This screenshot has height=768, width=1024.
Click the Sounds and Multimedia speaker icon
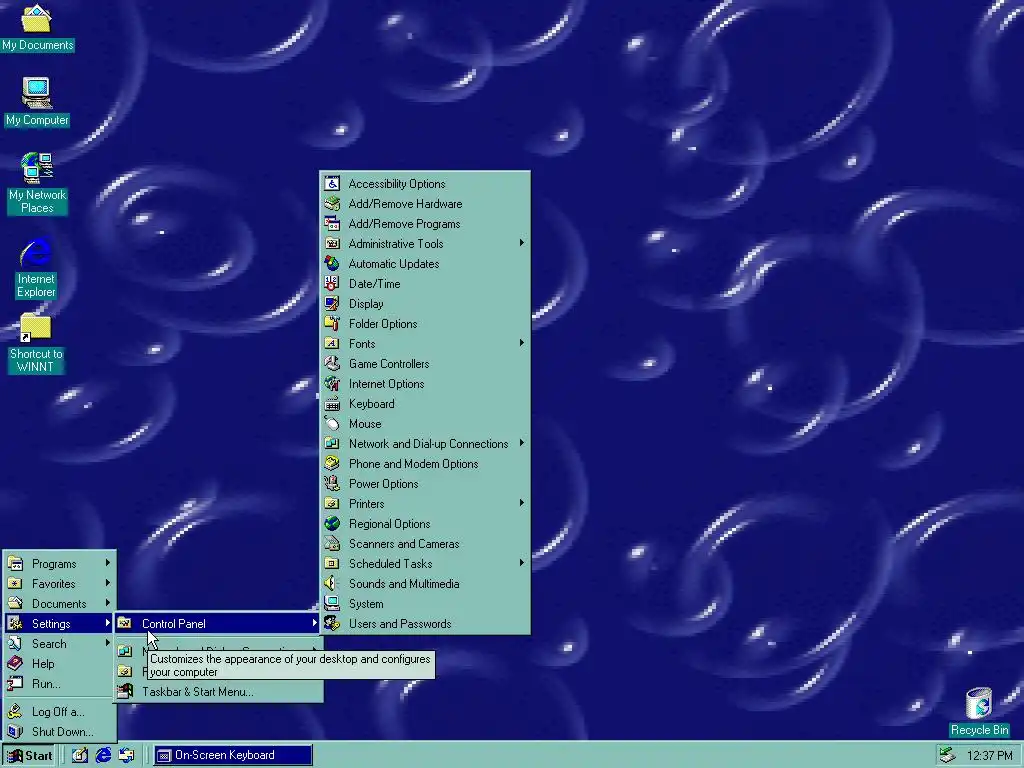332,583
